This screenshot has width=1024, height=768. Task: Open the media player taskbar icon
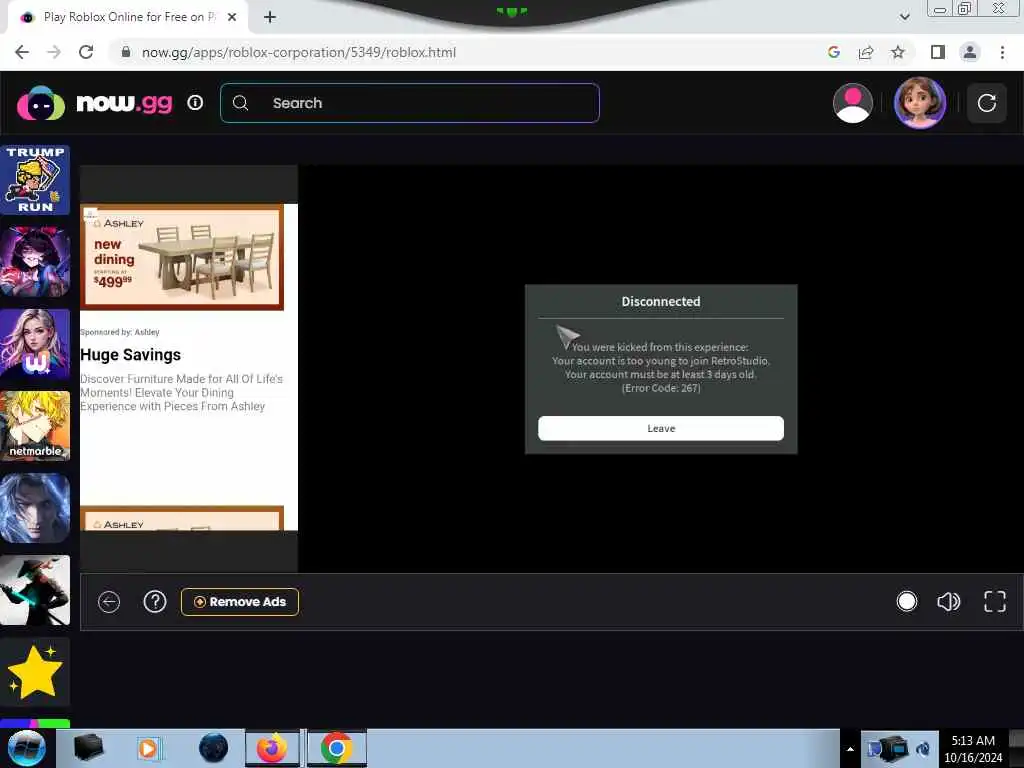pyautogui.click(x=149, y=748)
